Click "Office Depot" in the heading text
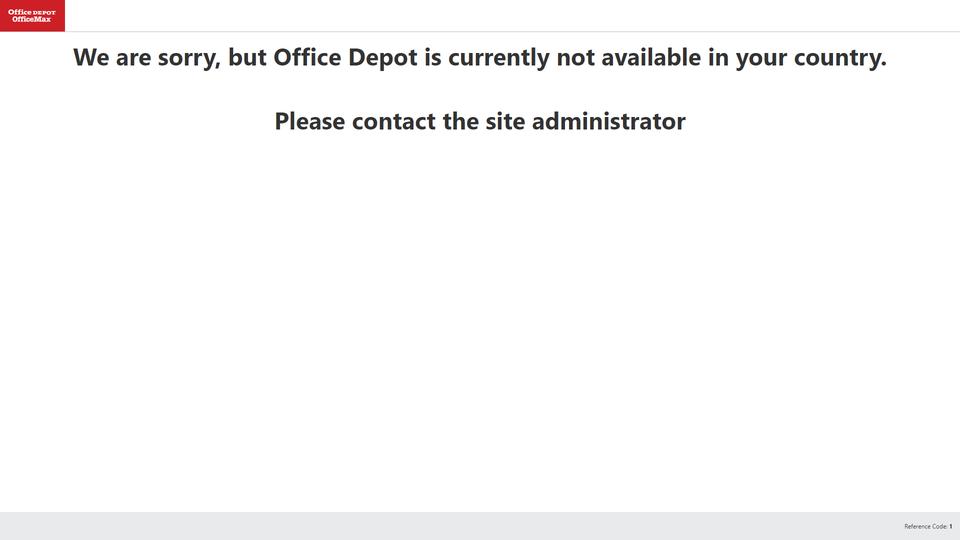 click(345, 58)
